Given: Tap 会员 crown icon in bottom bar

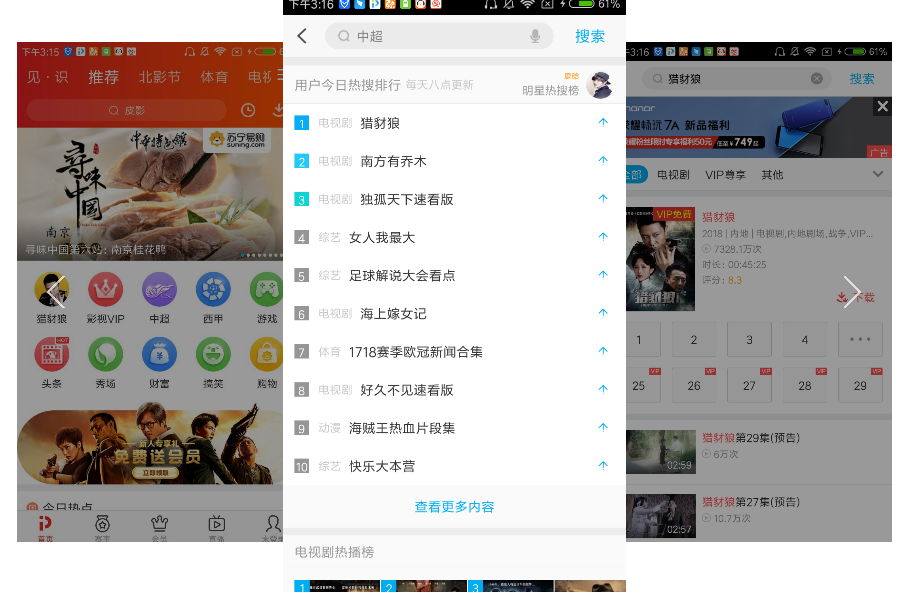Looking at the screenshot, I should [159, 527].
